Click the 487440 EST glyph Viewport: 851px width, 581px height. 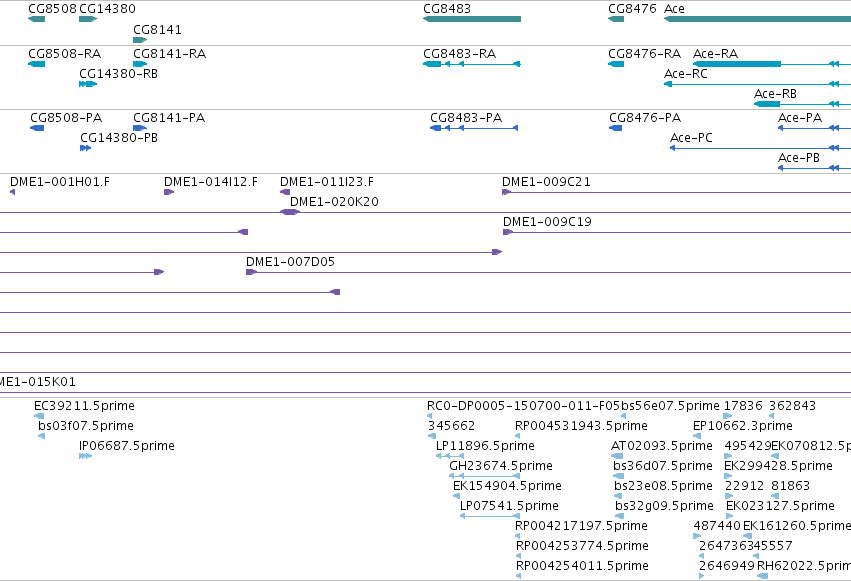[x=697, y=536]
